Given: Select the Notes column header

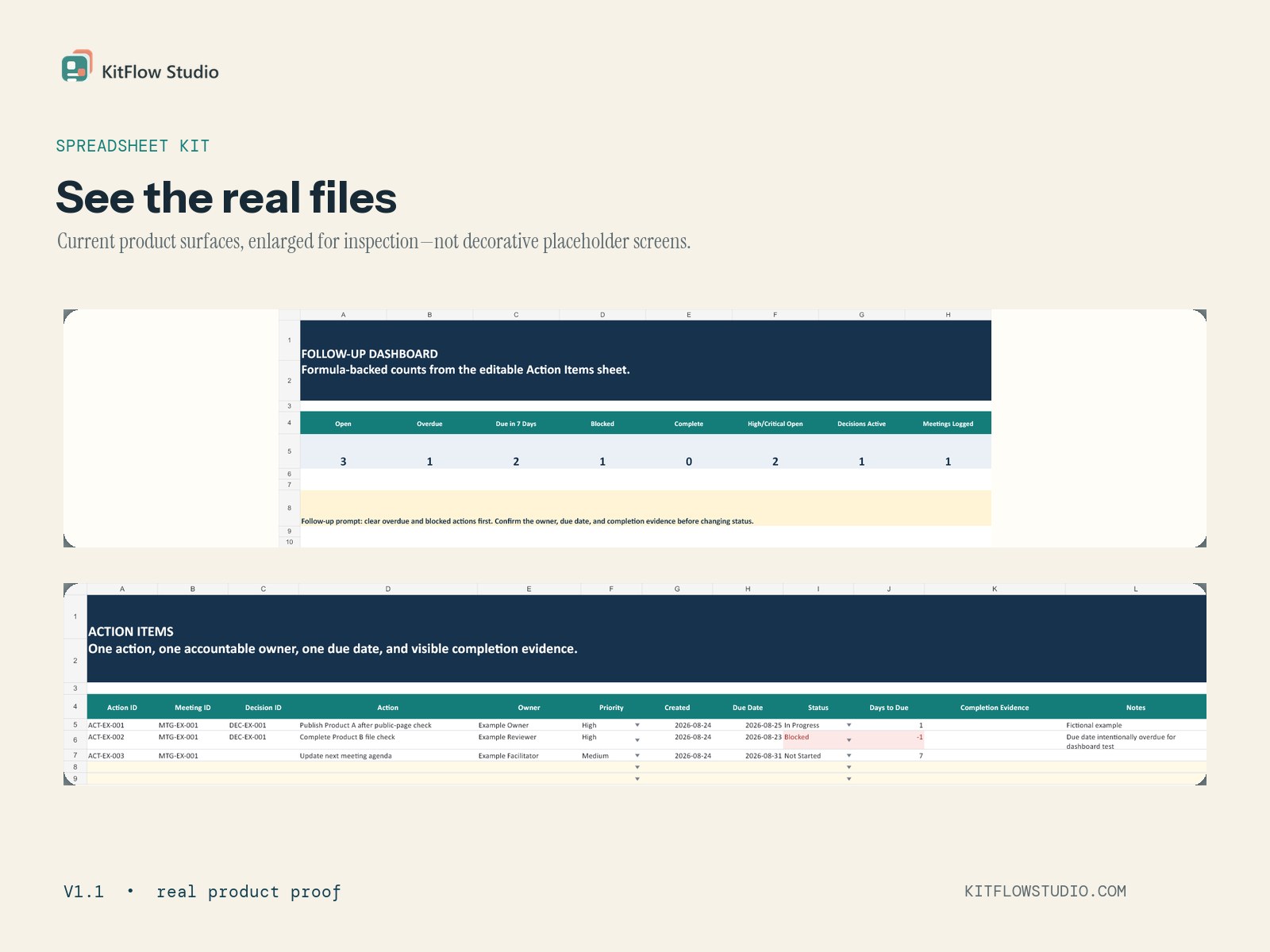Looking at the screenshot, I should pos(1136,707).
